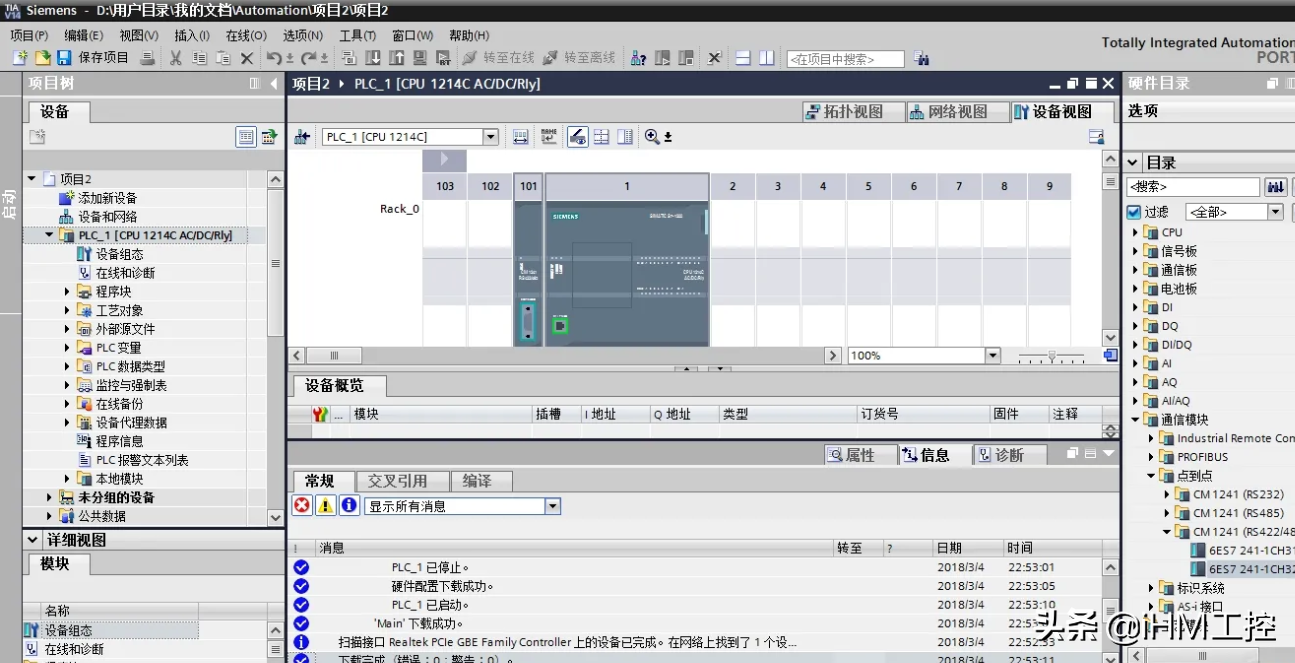
Task: Click the catalog search down binoculars icon
Action: 1275,187
